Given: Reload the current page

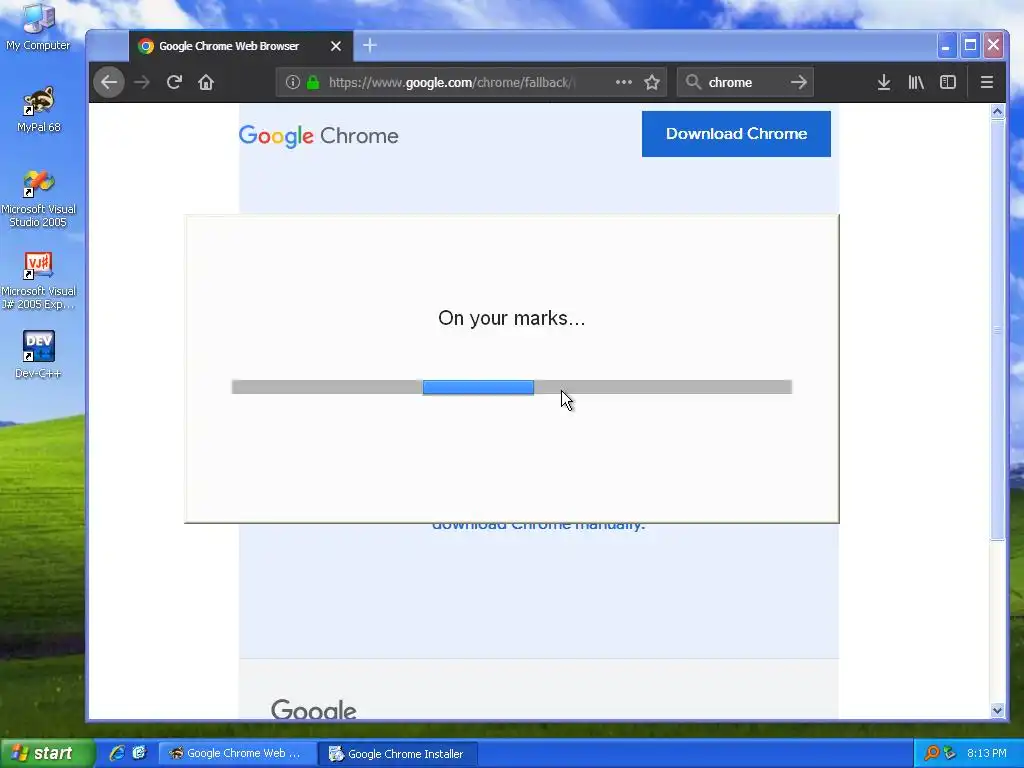Looking at the screenshot, I should 174,82.
